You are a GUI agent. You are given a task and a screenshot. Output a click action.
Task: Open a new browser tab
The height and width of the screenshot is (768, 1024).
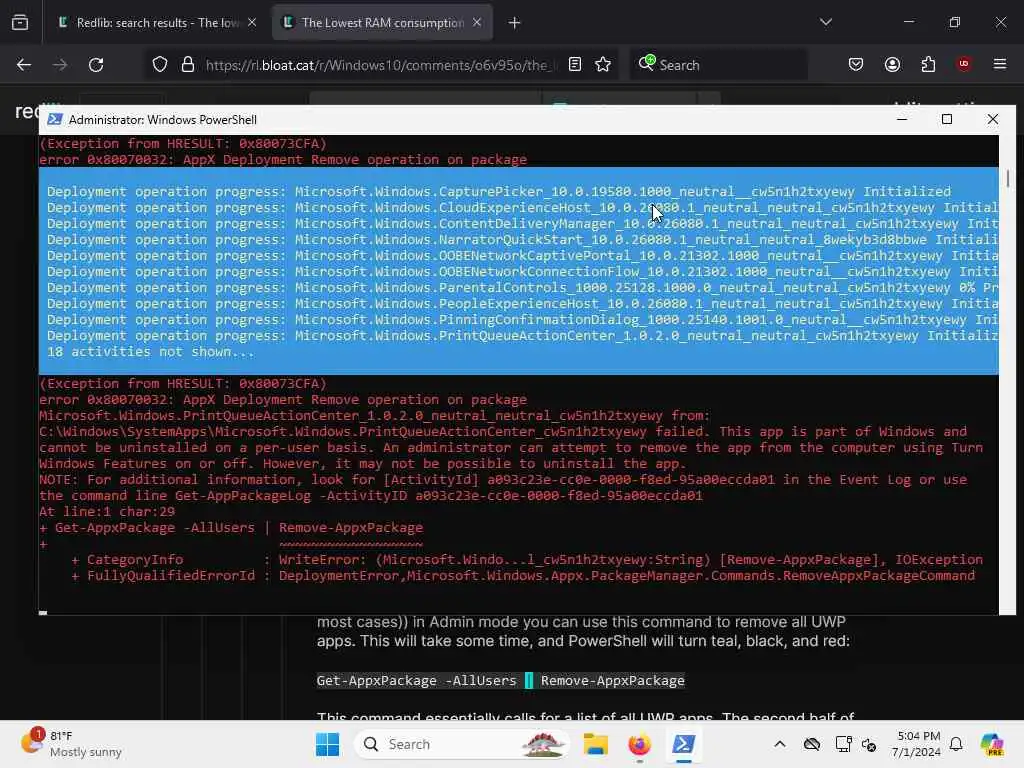[515, 23]
